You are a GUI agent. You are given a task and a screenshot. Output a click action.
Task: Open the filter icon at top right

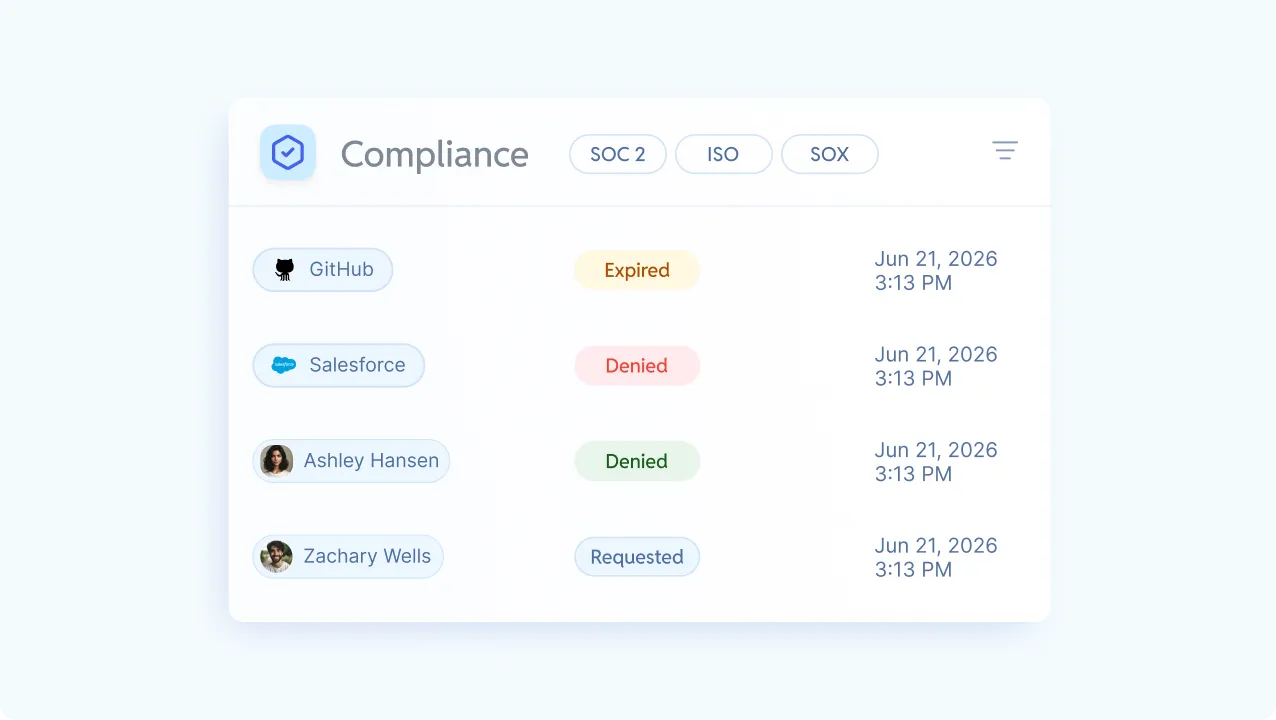point(1005,150)
